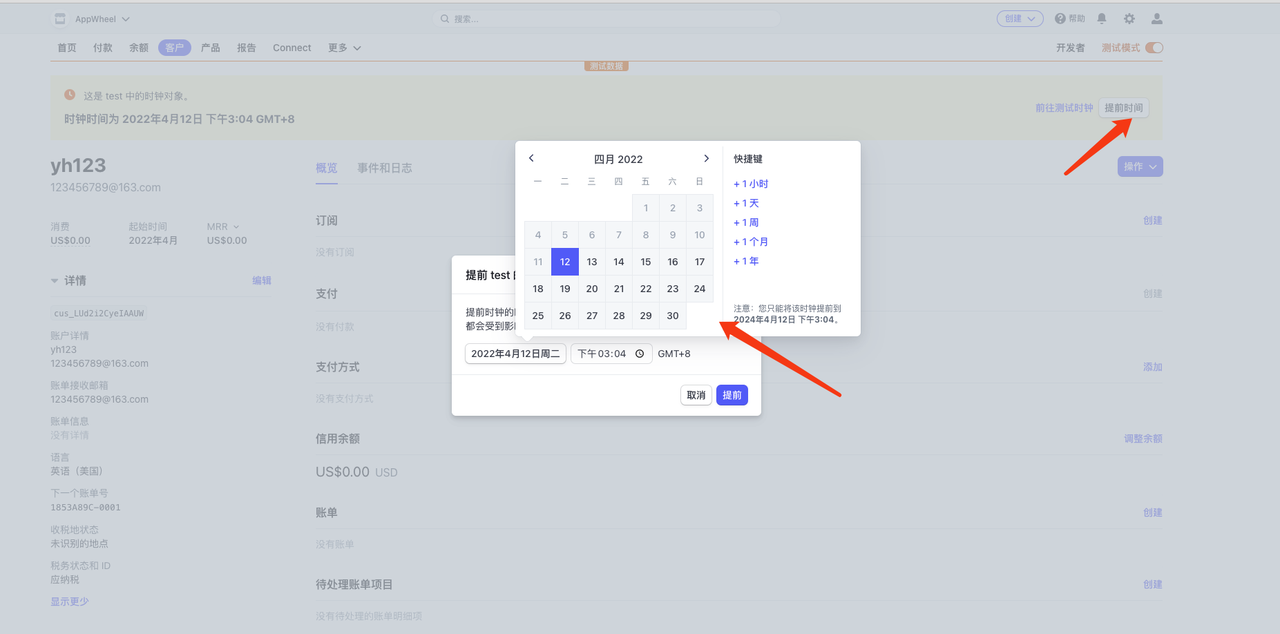1280x634 pixels.
Task: Select day 20 in the calendar
Action: click(592, 289)
